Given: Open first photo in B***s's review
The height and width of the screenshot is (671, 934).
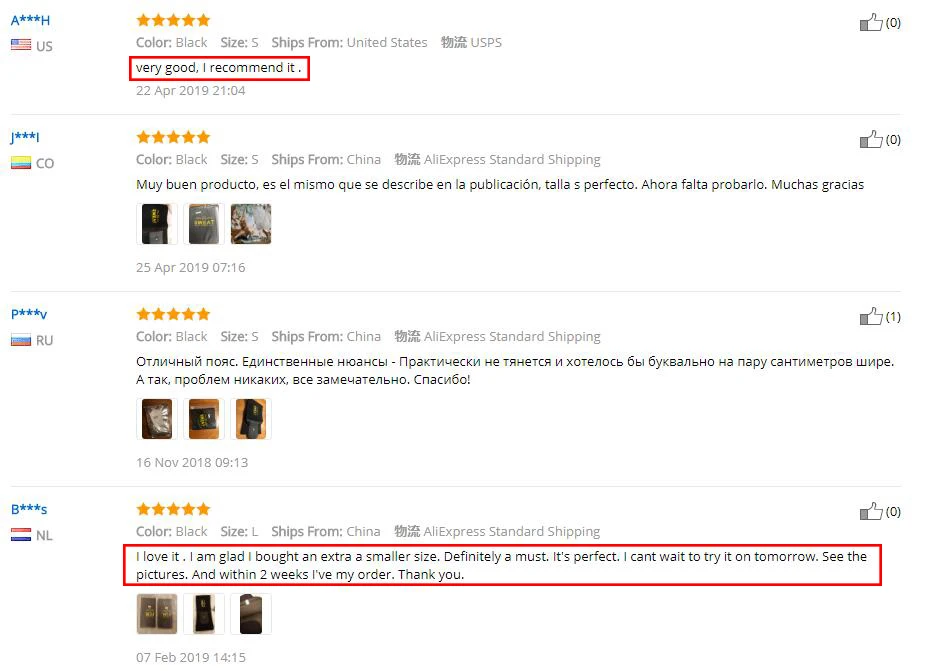Looking at the screenshot, I should pos(157,614).
